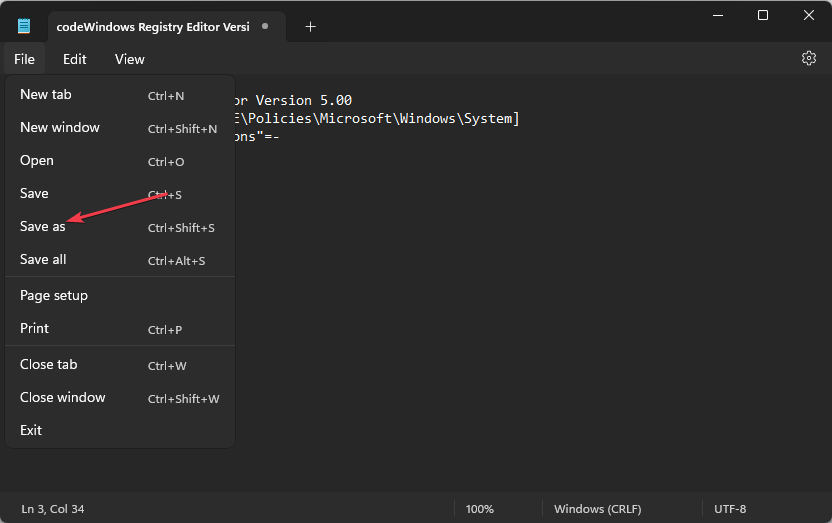The image size is (832, 523).
Task: Click the 100% zoom level indicator
Action: click(x=480, y=509)
